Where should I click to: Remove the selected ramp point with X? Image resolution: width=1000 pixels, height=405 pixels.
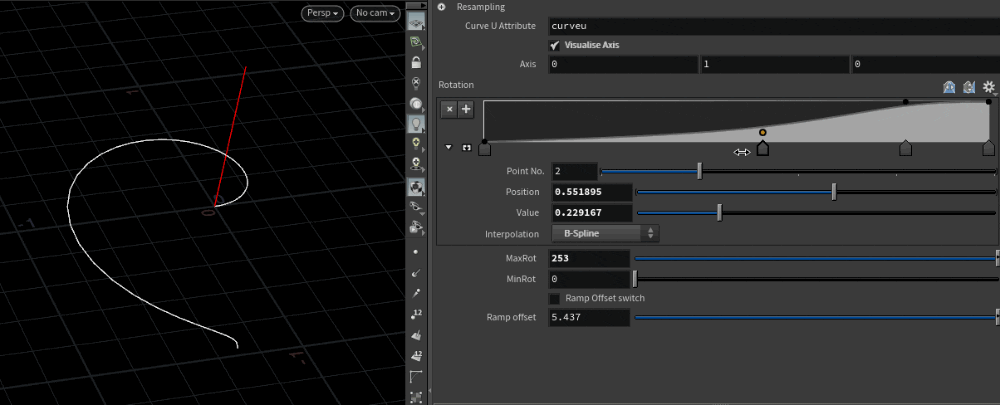click(450, 109)
